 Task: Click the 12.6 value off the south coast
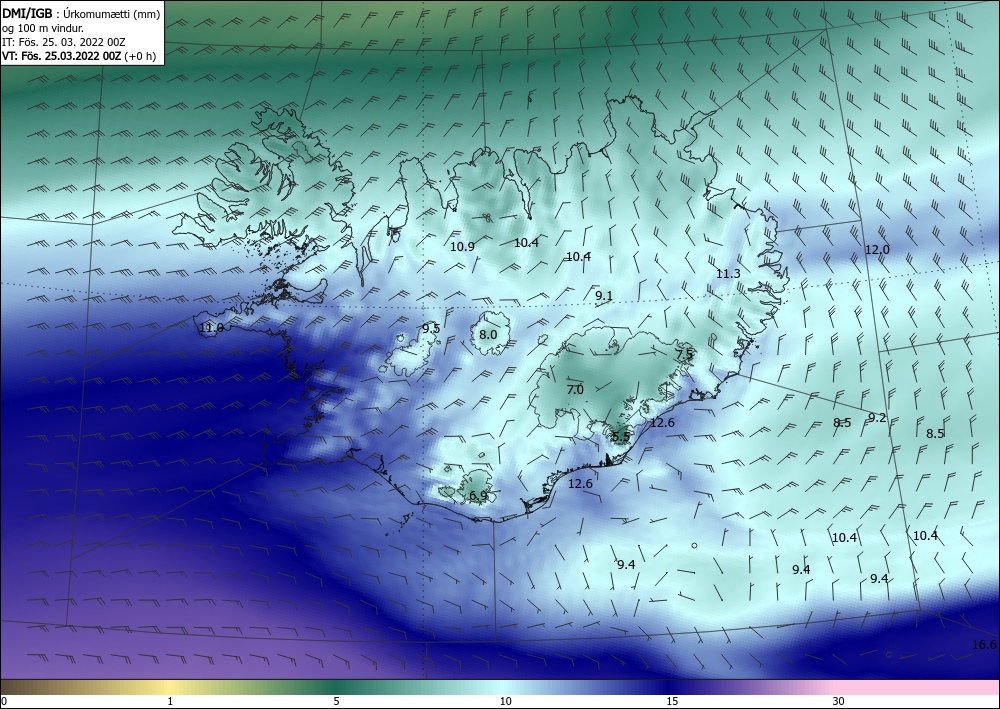pyautogui.click(x=580, y=484)
